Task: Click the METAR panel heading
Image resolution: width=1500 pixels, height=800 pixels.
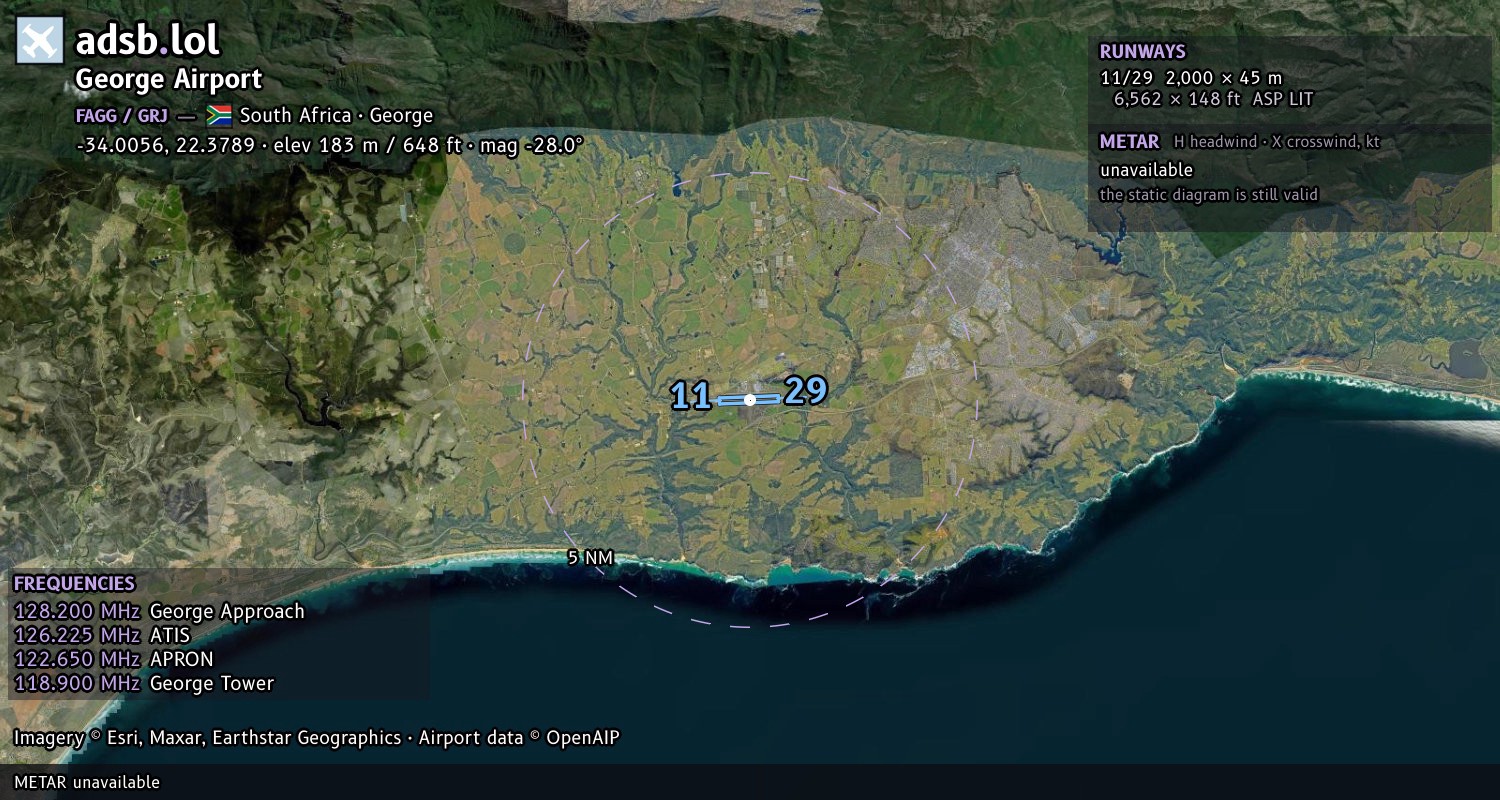Action: pos(1129,142)
